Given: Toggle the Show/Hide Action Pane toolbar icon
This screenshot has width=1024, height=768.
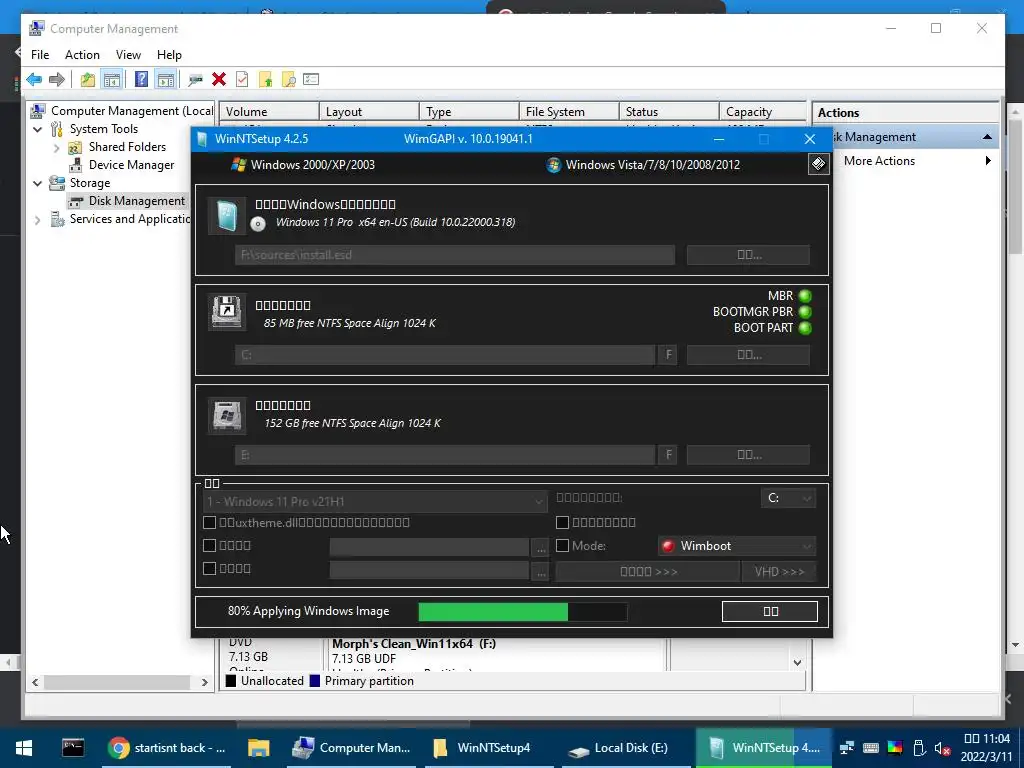Looking at the screenshot, I should [x=166, y=80].
